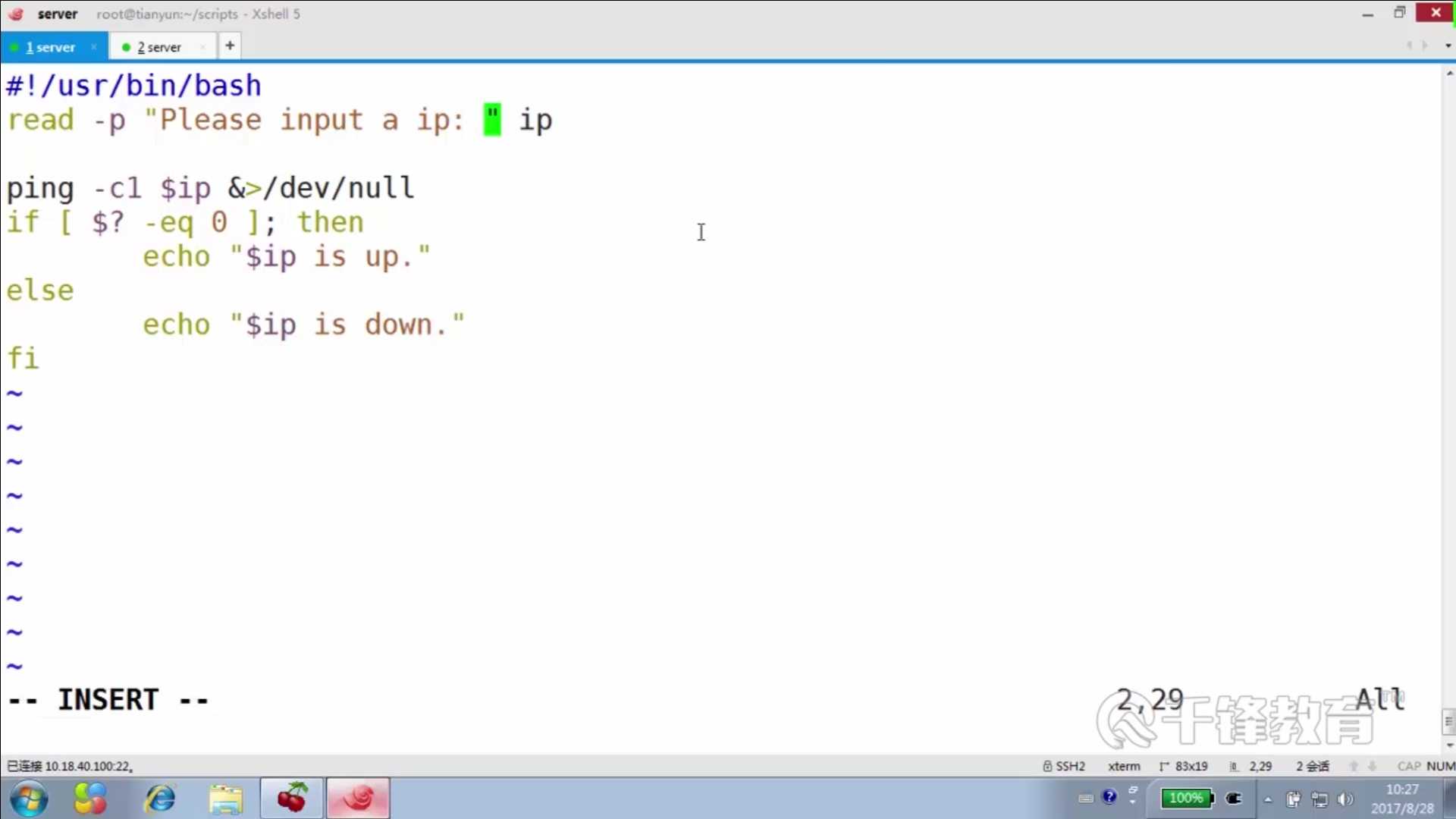The width and height of the screenshot is (1456, 819).
Task: Expand language bar options arrow
Action: click(1132, 802)
